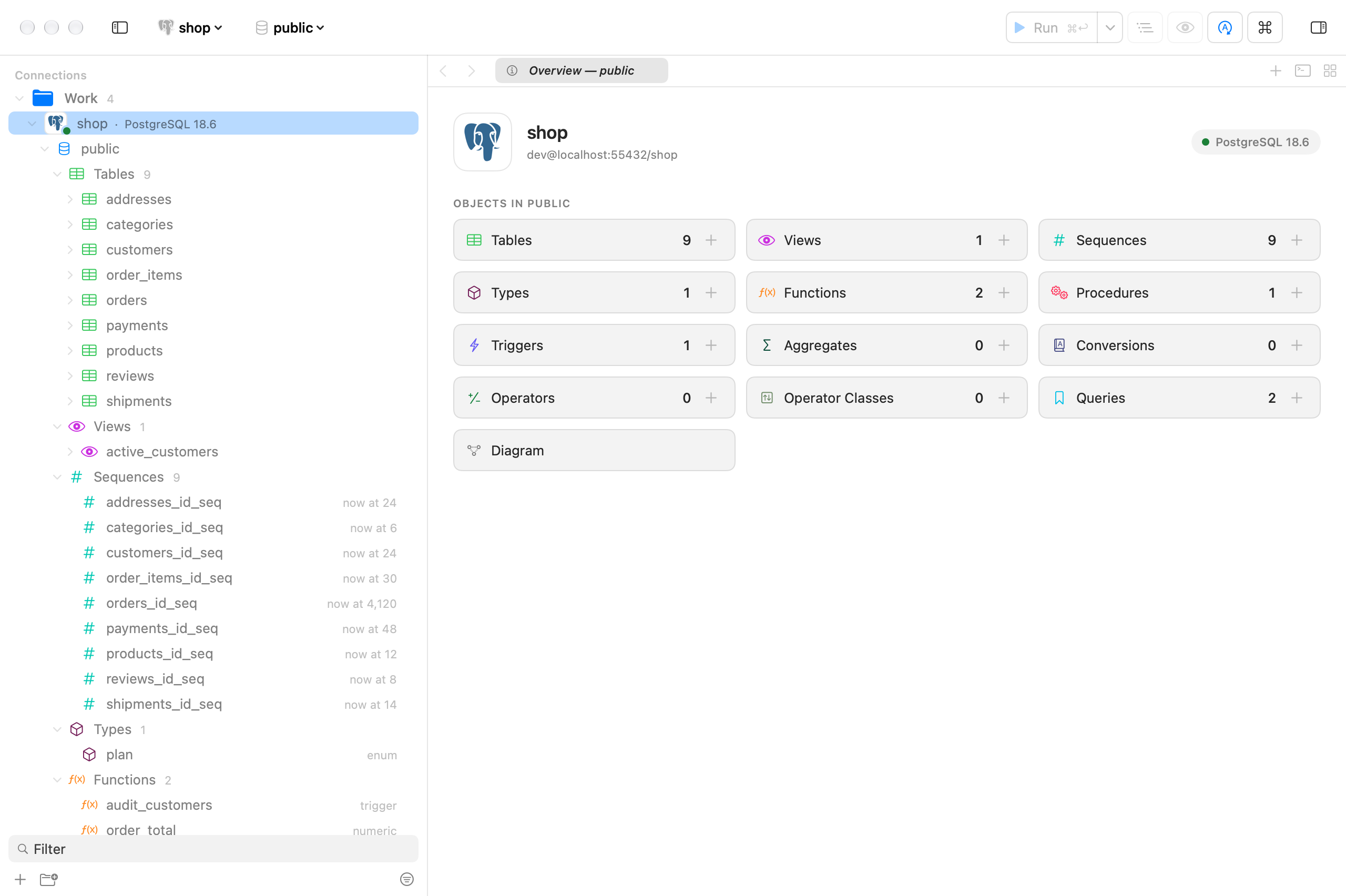Screen dimensions: 1346x896
Task: Select the audit_customers function icon
Action: click(x=89, y=805)
